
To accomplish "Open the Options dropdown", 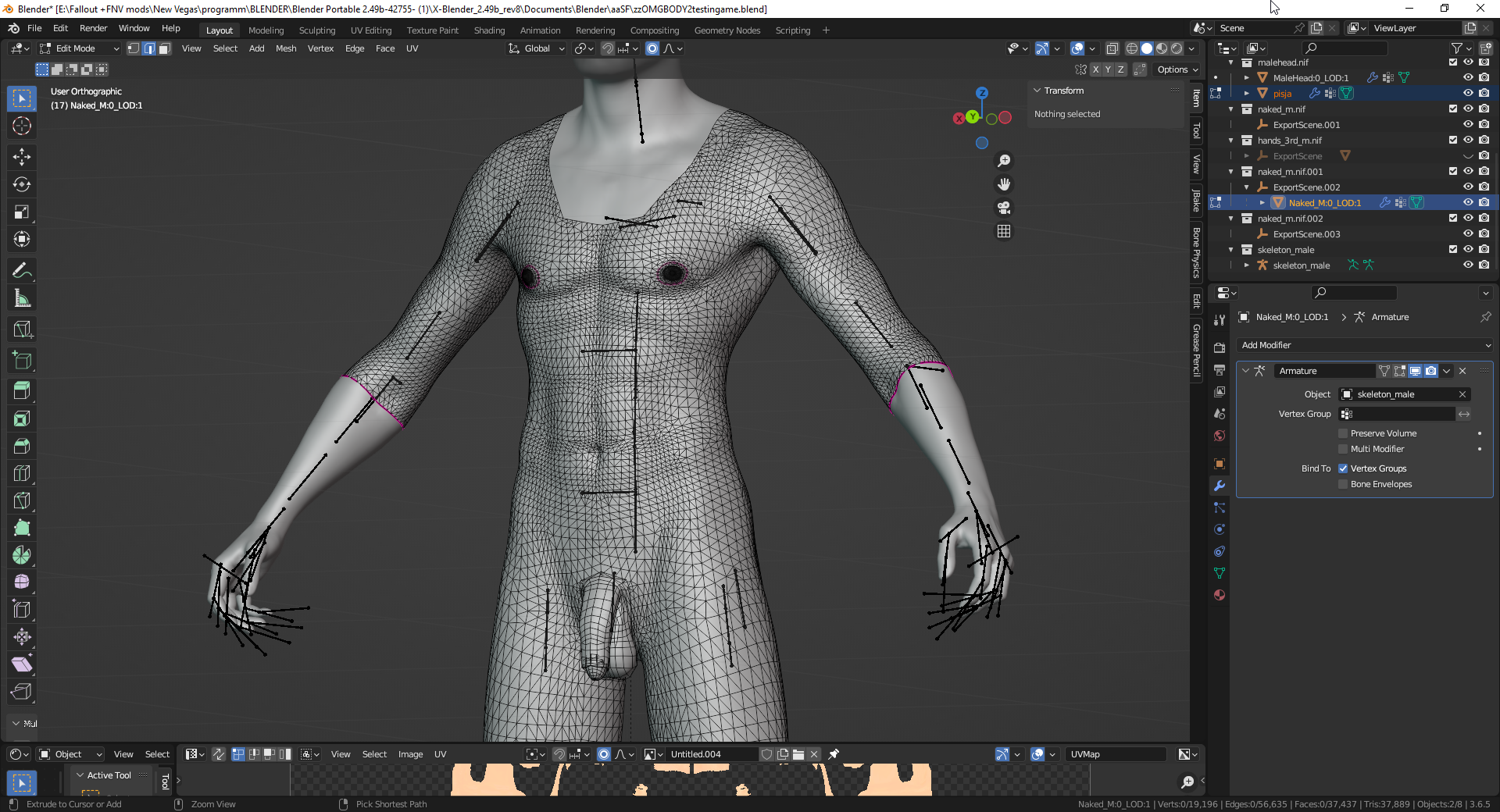I will pyautogui.click(x=1177, y=69).
